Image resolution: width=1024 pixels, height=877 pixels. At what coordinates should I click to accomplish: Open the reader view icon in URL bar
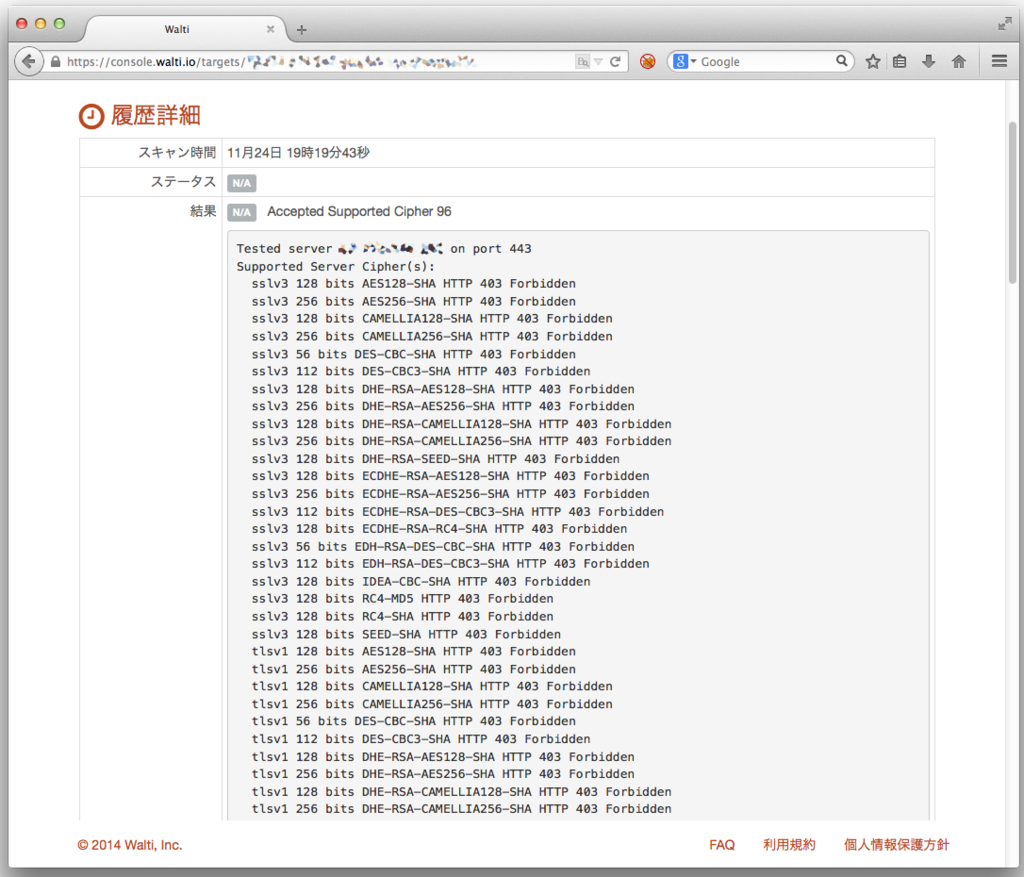(582, 61)
